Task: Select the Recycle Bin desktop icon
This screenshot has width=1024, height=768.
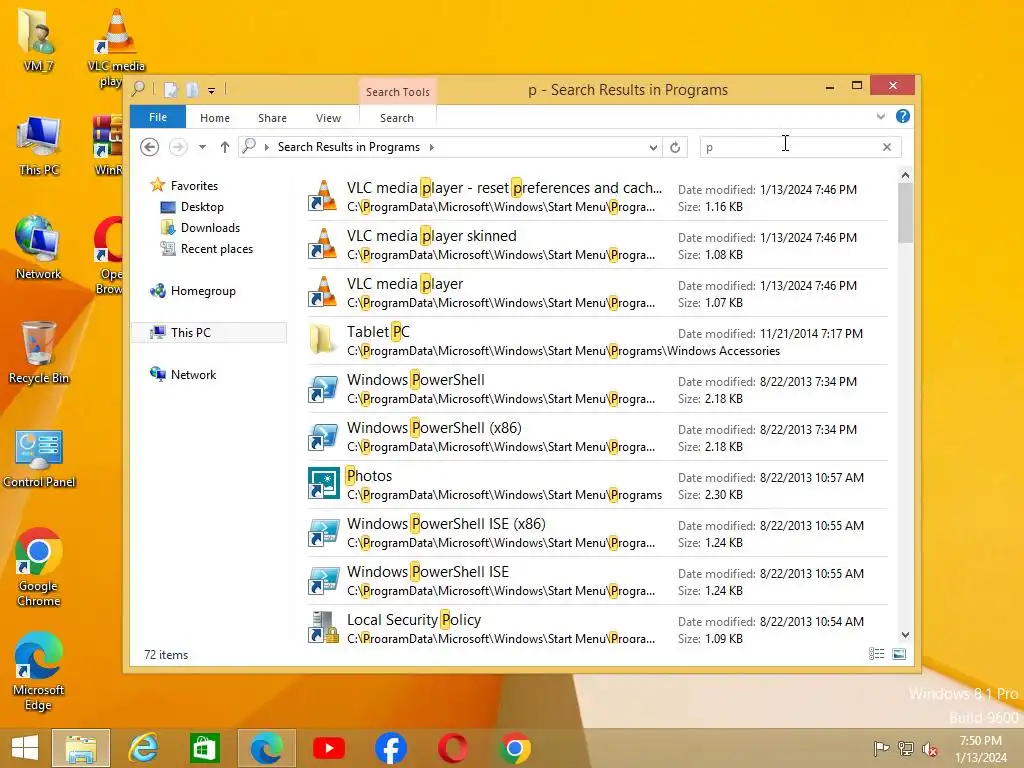Action: click(x=39, y=353)
